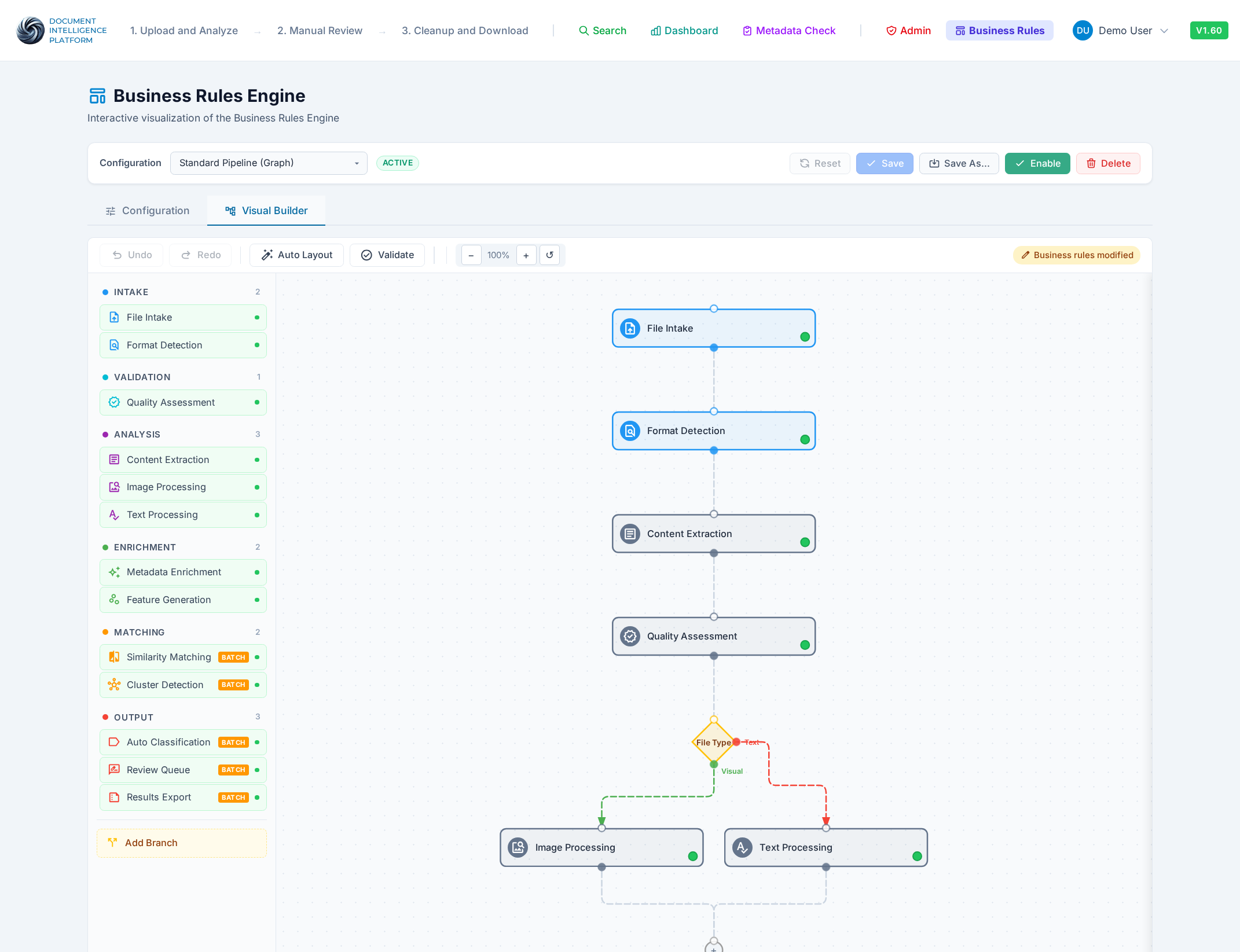Image resolution: width=1240 pixels, height=952 pixels.
Task: Open Metadata Check
Action: point(789,31)
